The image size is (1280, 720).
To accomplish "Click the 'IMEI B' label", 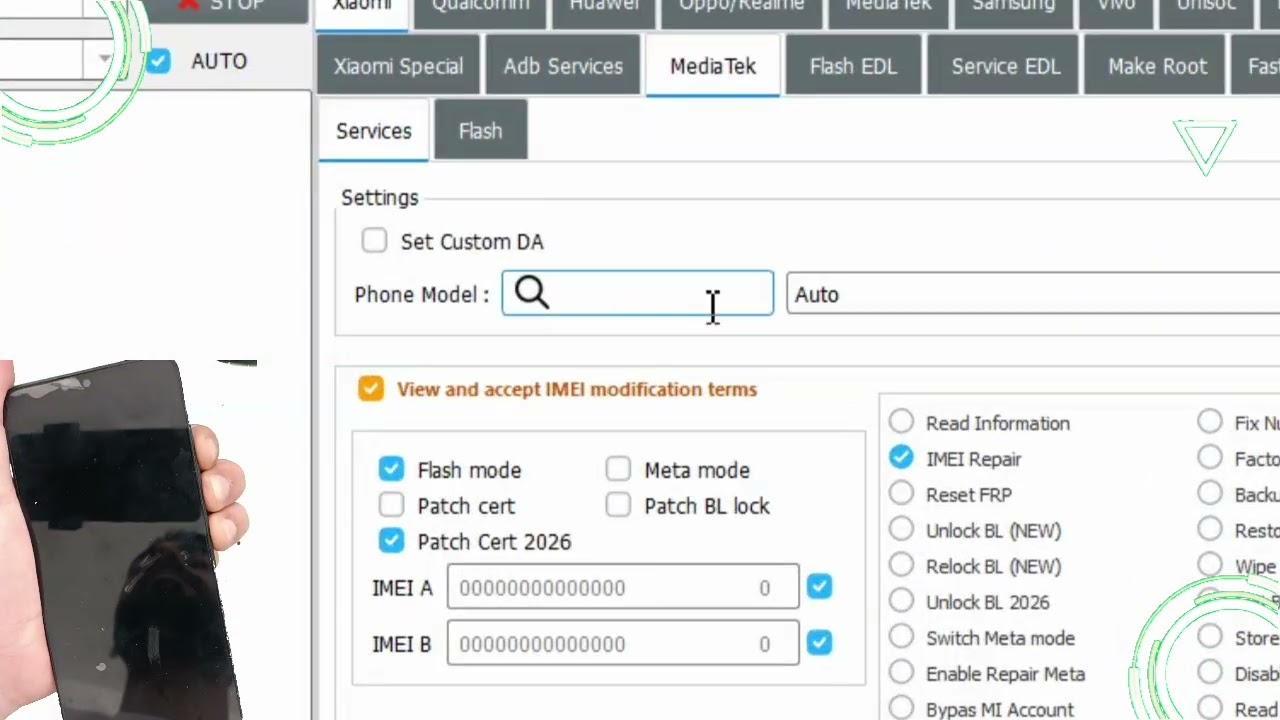I will click(x=402, y=644).
